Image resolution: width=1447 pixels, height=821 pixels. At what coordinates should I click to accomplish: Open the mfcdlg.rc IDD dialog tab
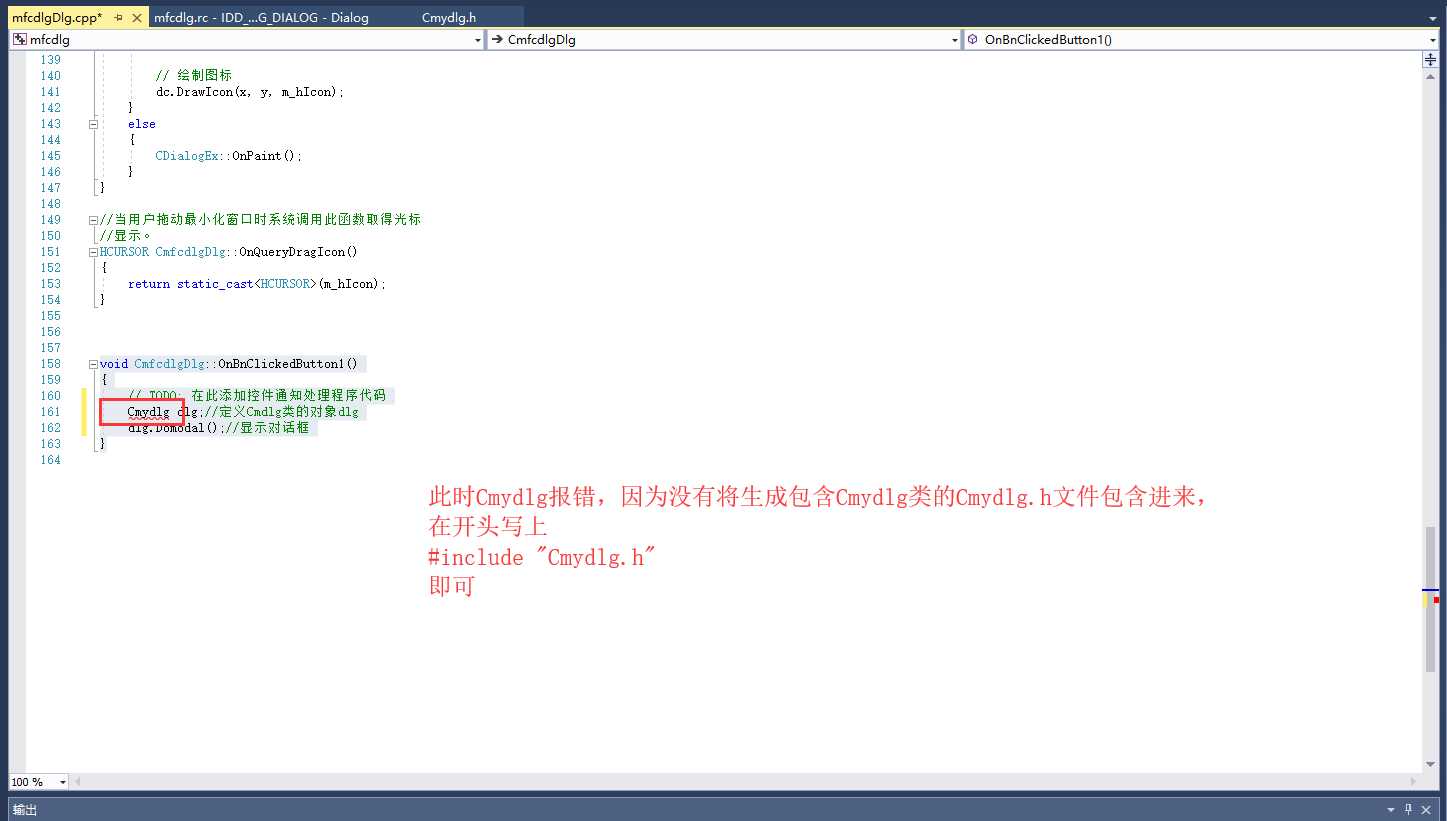click(261, 18)
